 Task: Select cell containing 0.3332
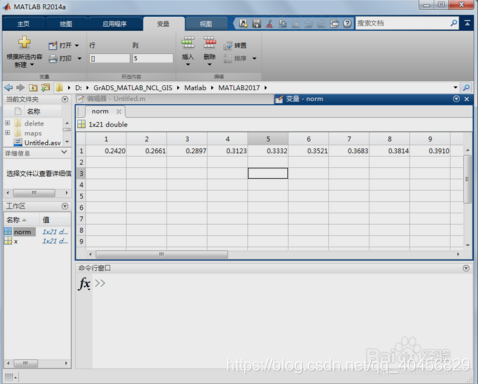click(x=268, y=151)
